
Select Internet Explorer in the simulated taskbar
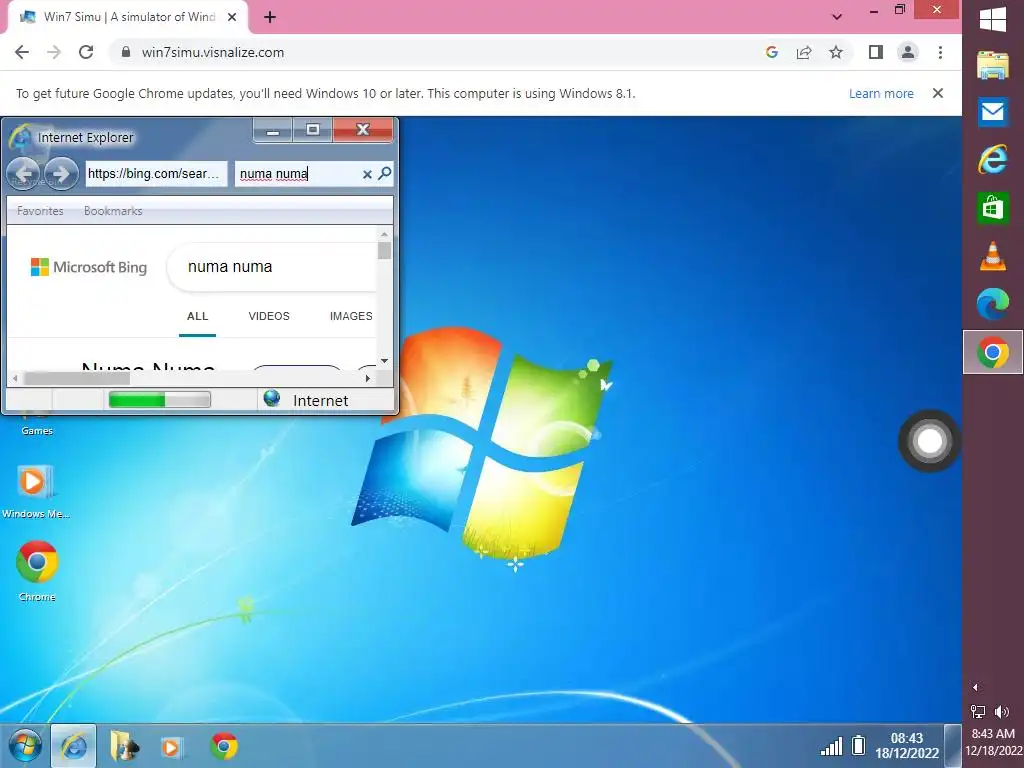[73, 746]
